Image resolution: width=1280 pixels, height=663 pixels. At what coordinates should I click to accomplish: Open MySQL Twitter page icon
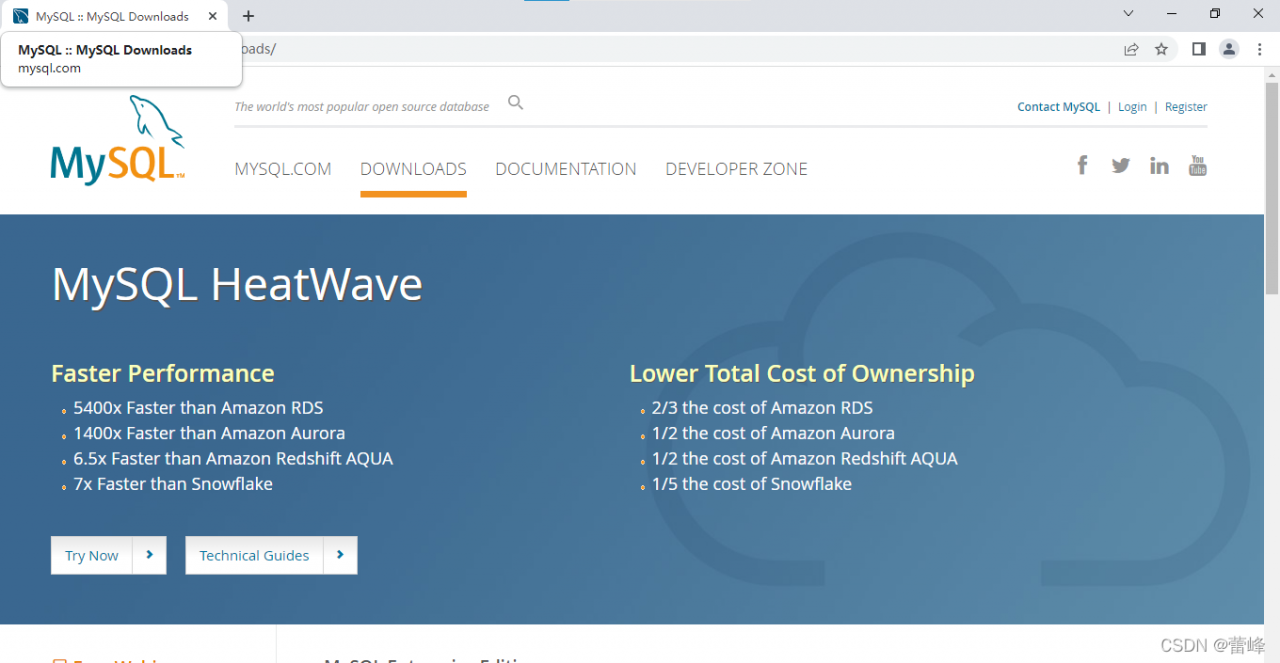[1121, 165]
